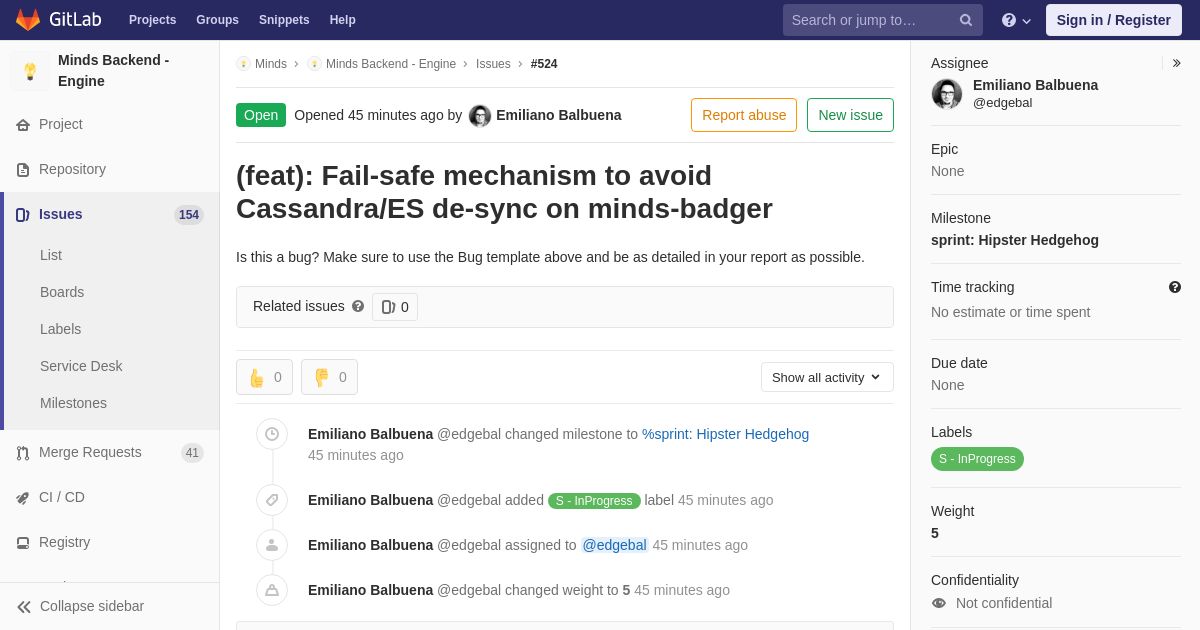Click the search magnifier icon
Image resolution: width=1200 pixels, height=630 pixels.
[x=966, y=20]
